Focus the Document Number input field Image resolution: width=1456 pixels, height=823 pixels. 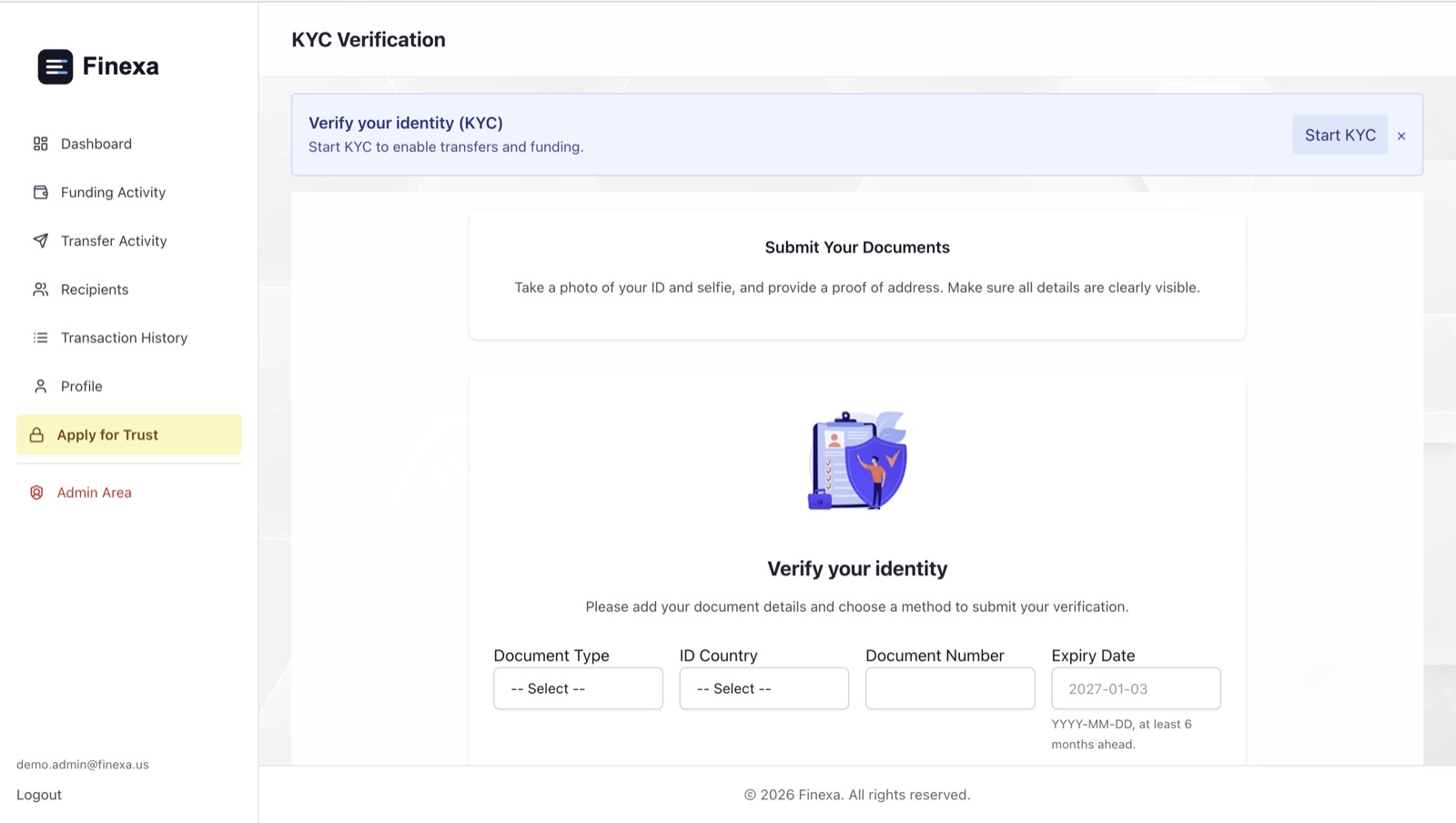click(950, 688)
